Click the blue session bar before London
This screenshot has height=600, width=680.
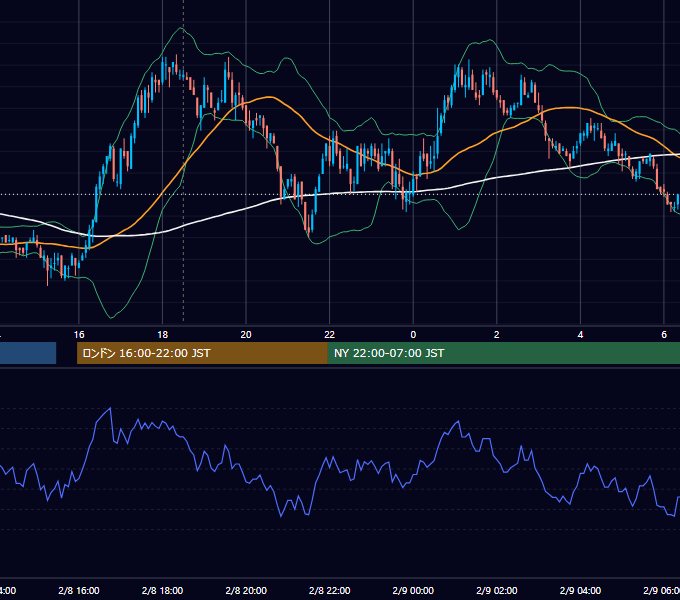(x=28, y=353)
